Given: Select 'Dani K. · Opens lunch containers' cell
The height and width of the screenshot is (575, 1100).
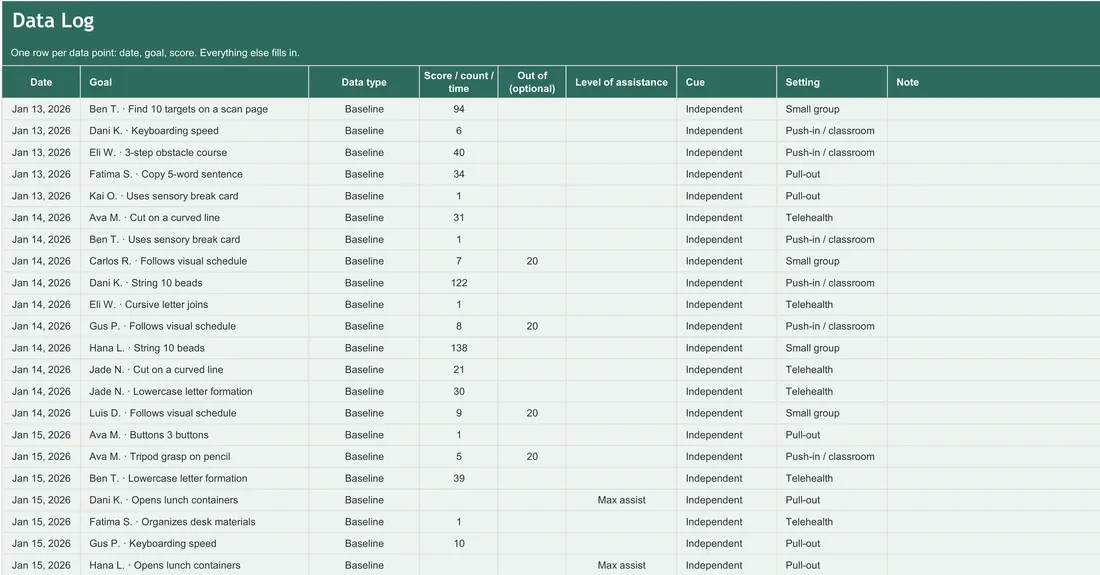Looking at the screenshot, I should pos(194,500).
